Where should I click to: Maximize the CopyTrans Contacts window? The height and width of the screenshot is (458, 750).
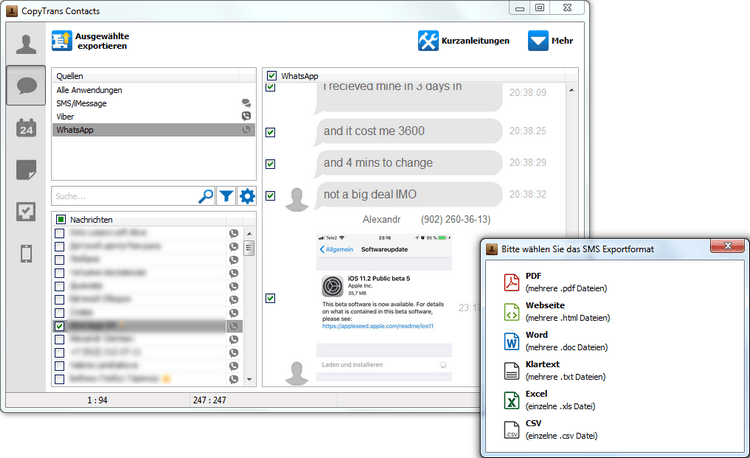tap(540, 8)
